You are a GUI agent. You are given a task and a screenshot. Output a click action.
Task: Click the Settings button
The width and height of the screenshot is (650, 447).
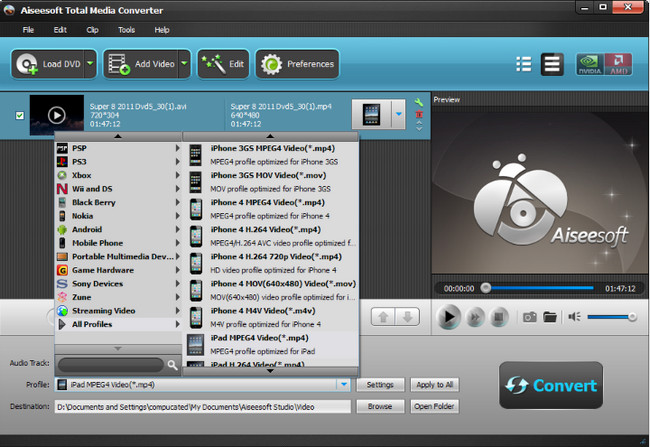click(380, 384)
